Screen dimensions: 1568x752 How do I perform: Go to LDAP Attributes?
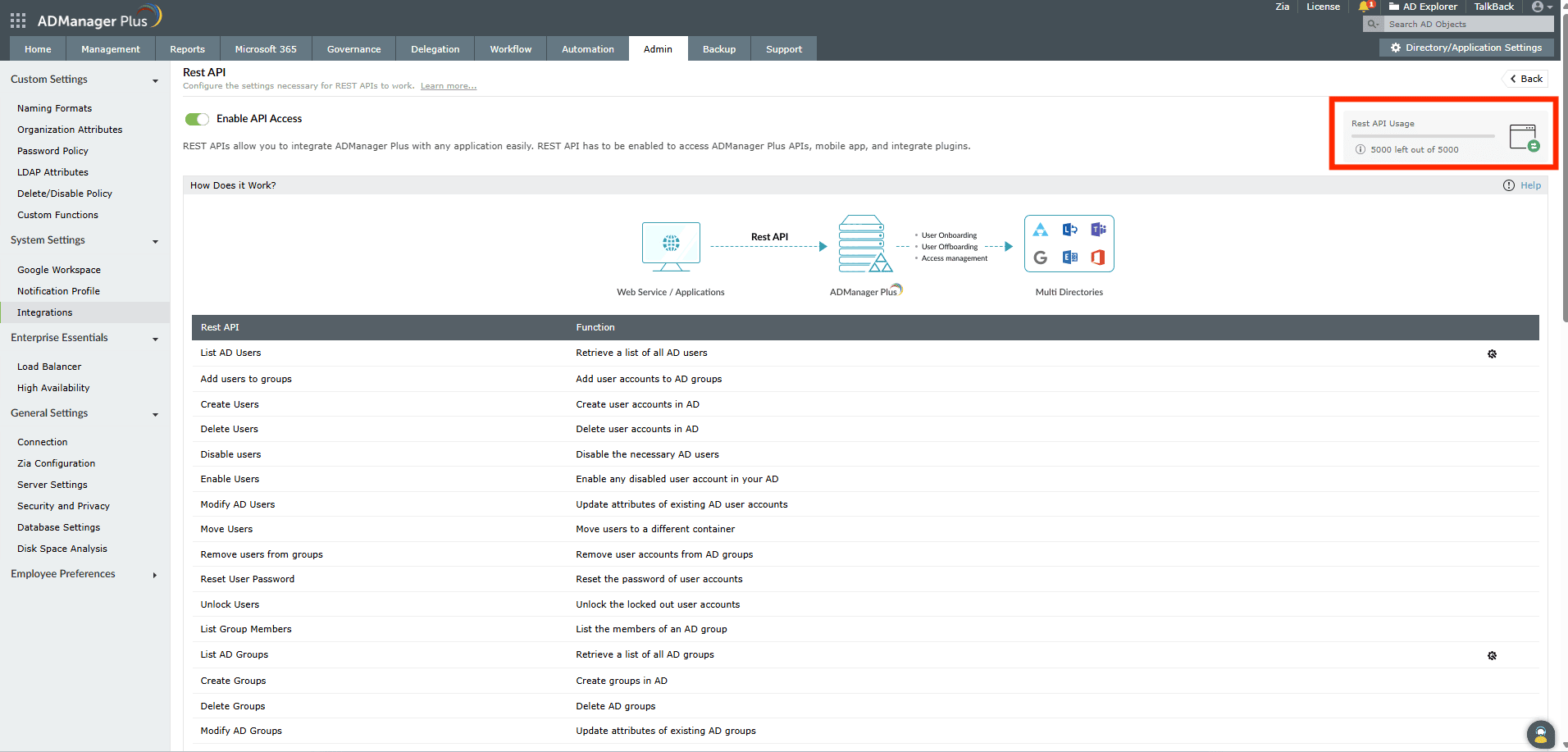(52, 172)
